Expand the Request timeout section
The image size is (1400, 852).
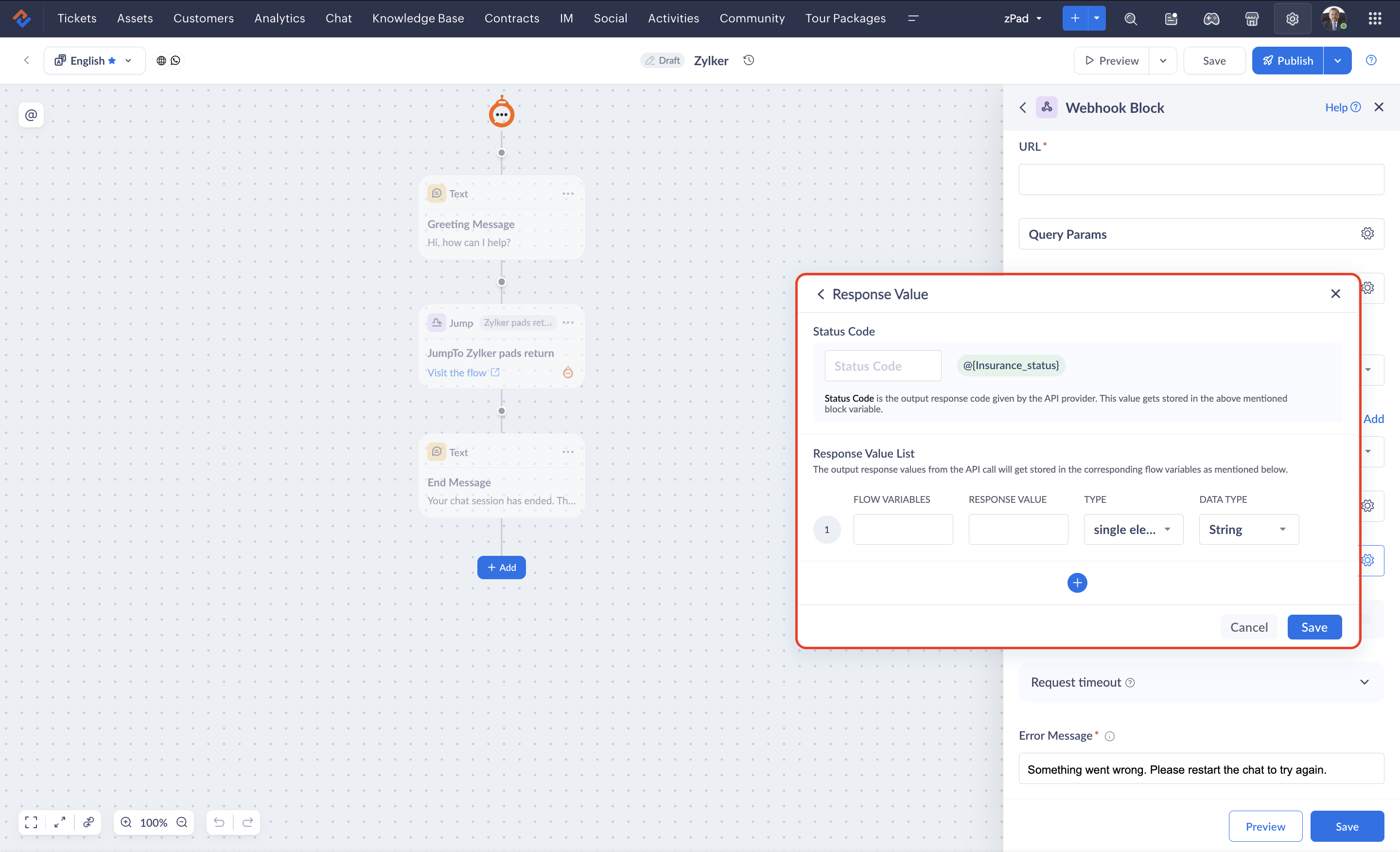coord(1201,682)
